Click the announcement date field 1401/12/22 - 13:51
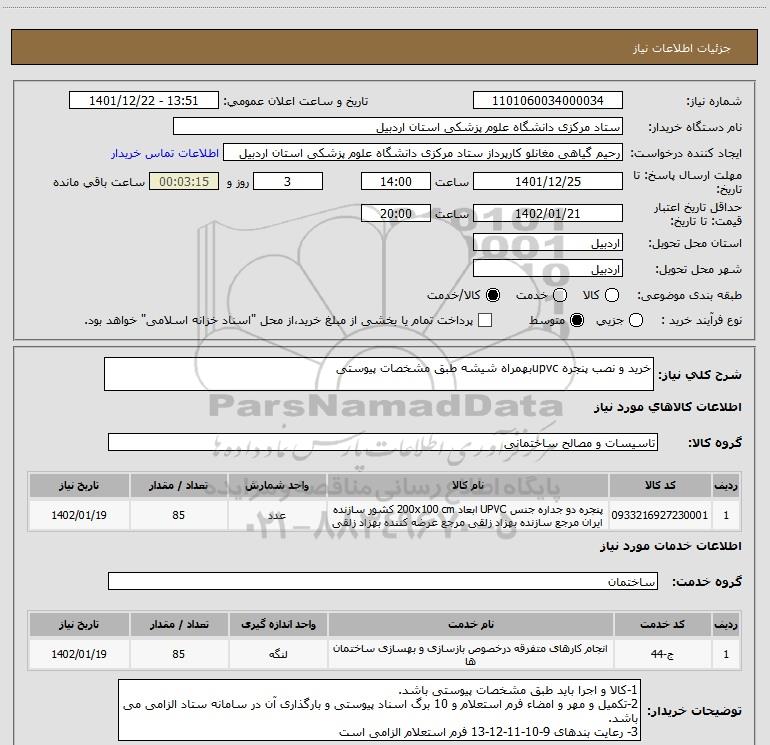 144,100
